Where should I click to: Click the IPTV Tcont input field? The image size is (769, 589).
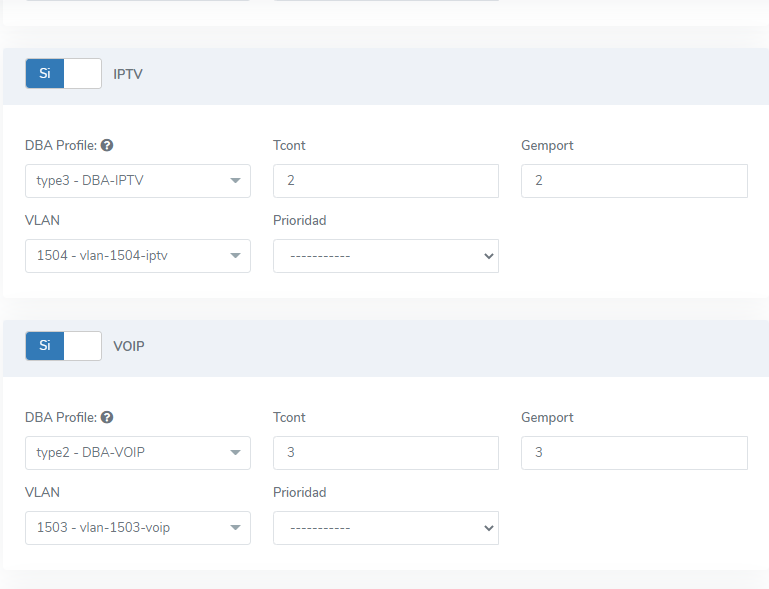click(x=385, y=181)
